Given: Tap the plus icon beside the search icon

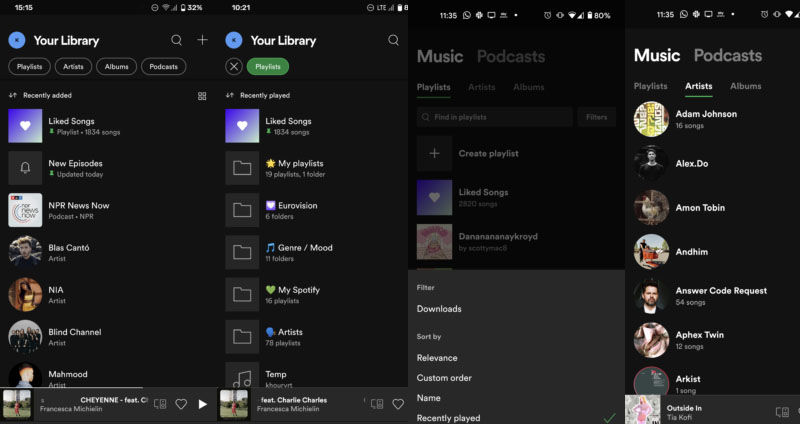Looking at the screenshot, I should click(202, 40).
